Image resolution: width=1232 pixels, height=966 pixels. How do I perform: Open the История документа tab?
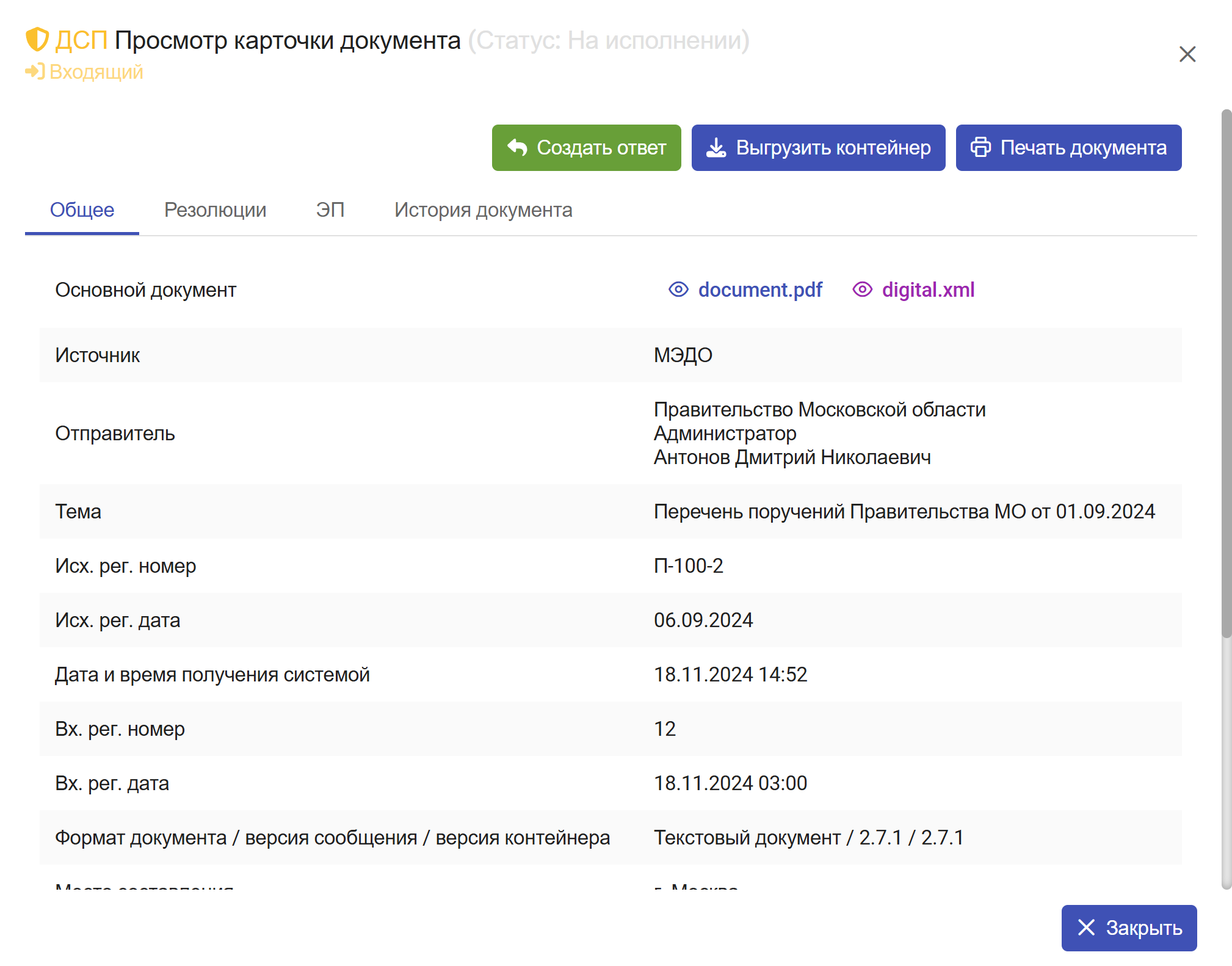(x=483, y=210)
